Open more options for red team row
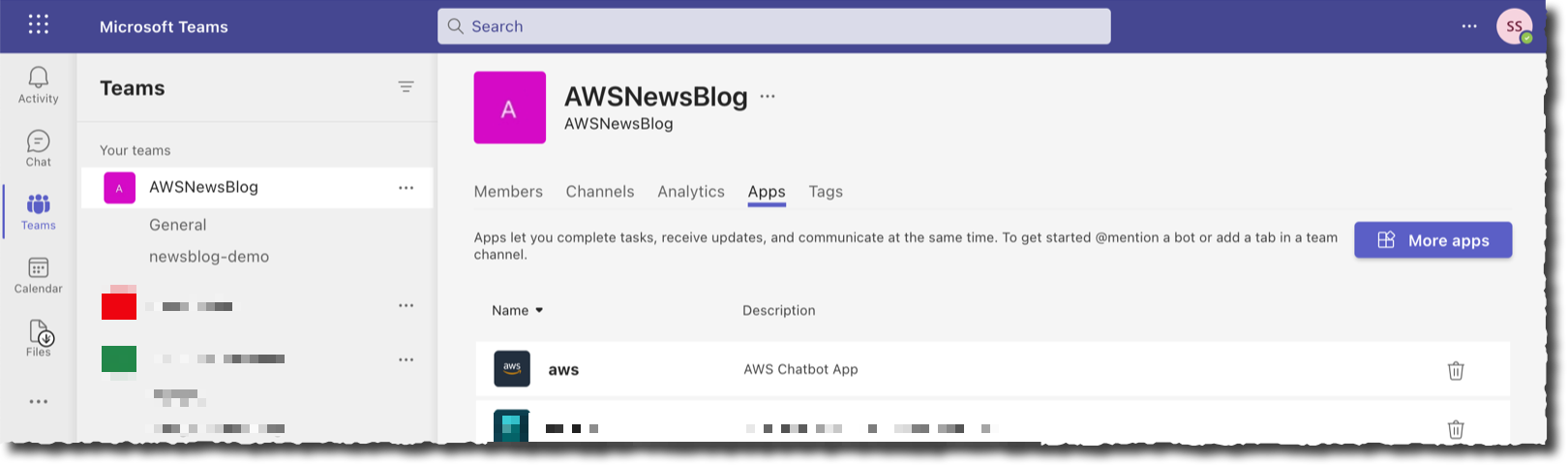Screen dimensions: 1568x465 (x=407, y=306)
